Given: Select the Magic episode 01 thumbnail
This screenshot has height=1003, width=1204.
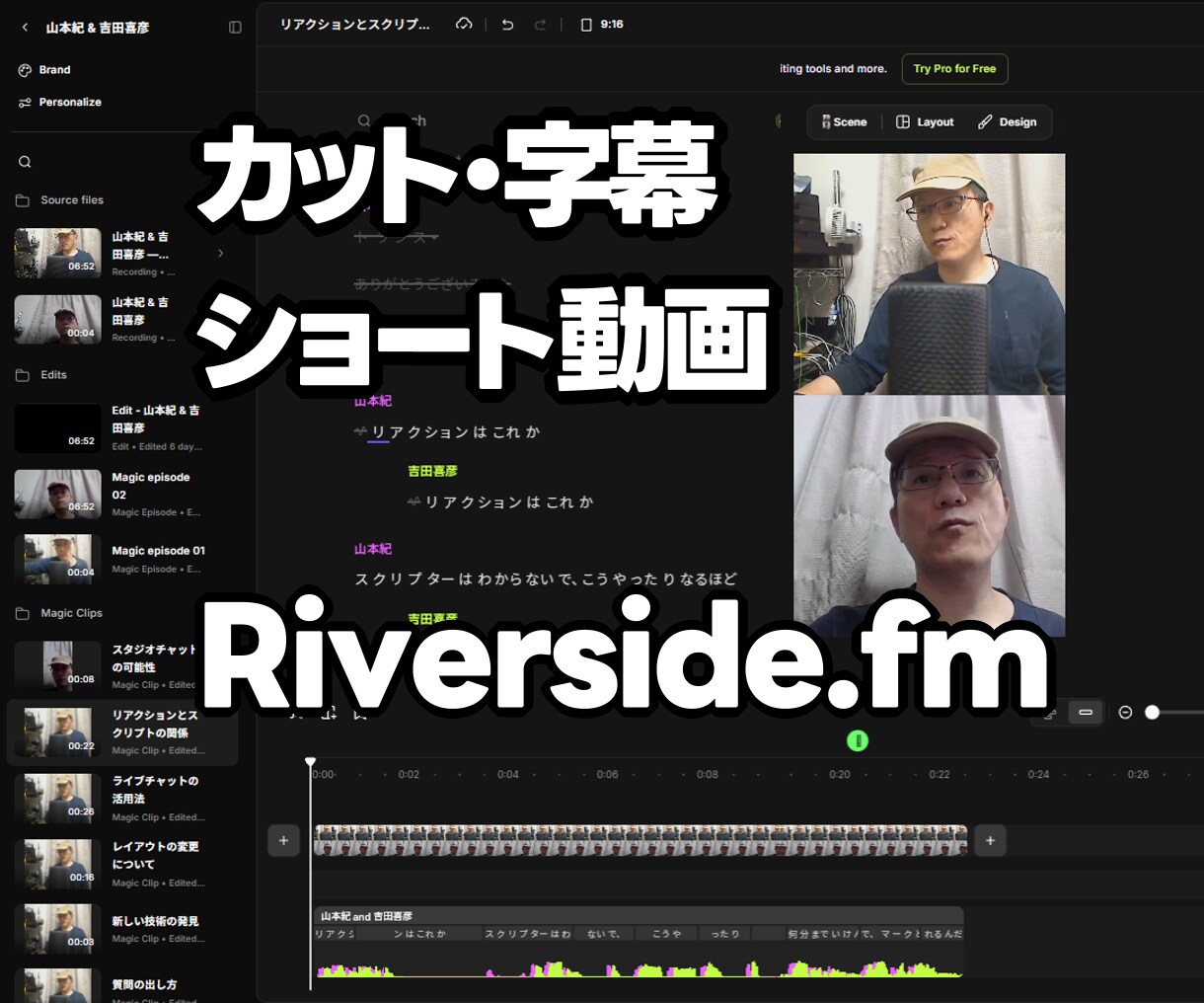Looking at the screenshot, I should (57, 559).
